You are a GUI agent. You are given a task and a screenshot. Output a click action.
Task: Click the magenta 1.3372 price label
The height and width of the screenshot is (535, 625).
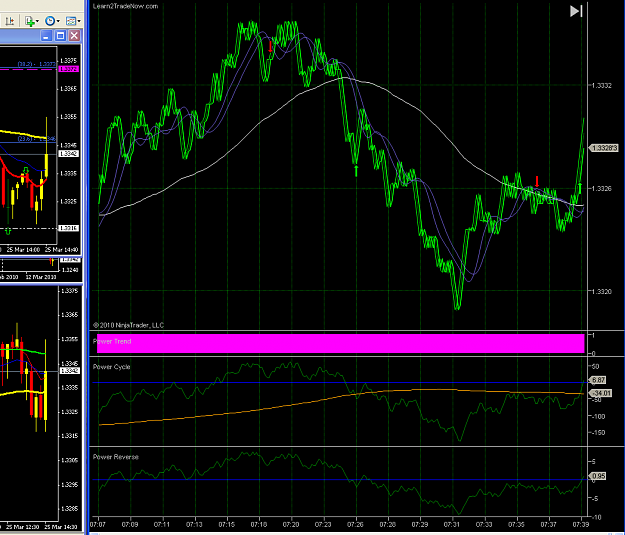tap(68, 69)
